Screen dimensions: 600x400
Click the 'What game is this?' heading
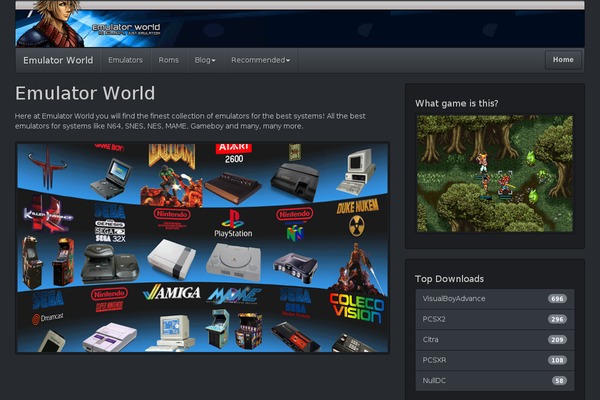pos(457,103)
